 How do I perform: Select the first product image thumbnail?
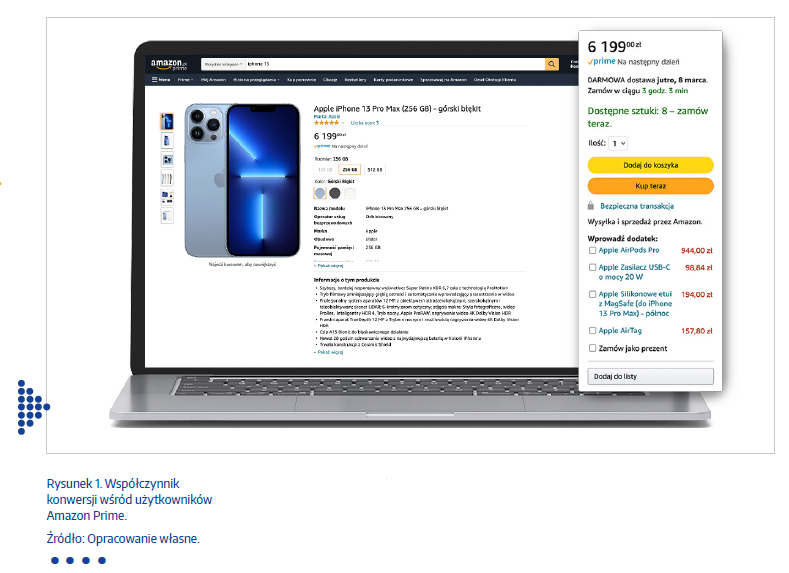click(167, 121)
